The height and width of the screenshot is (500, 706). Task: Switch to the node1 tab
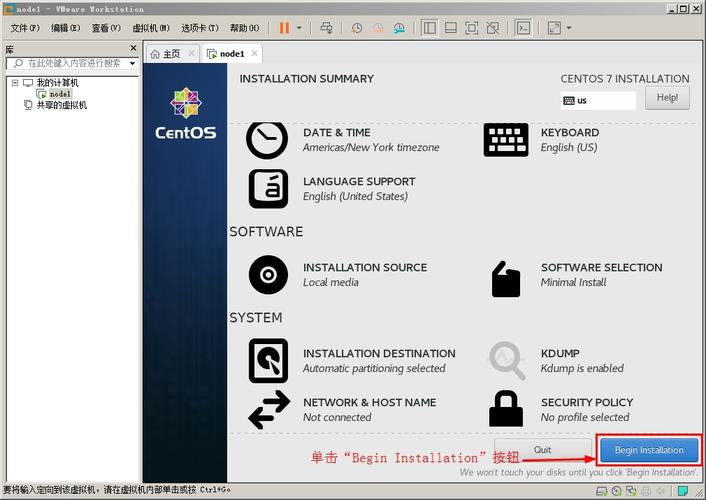point(231,54)
